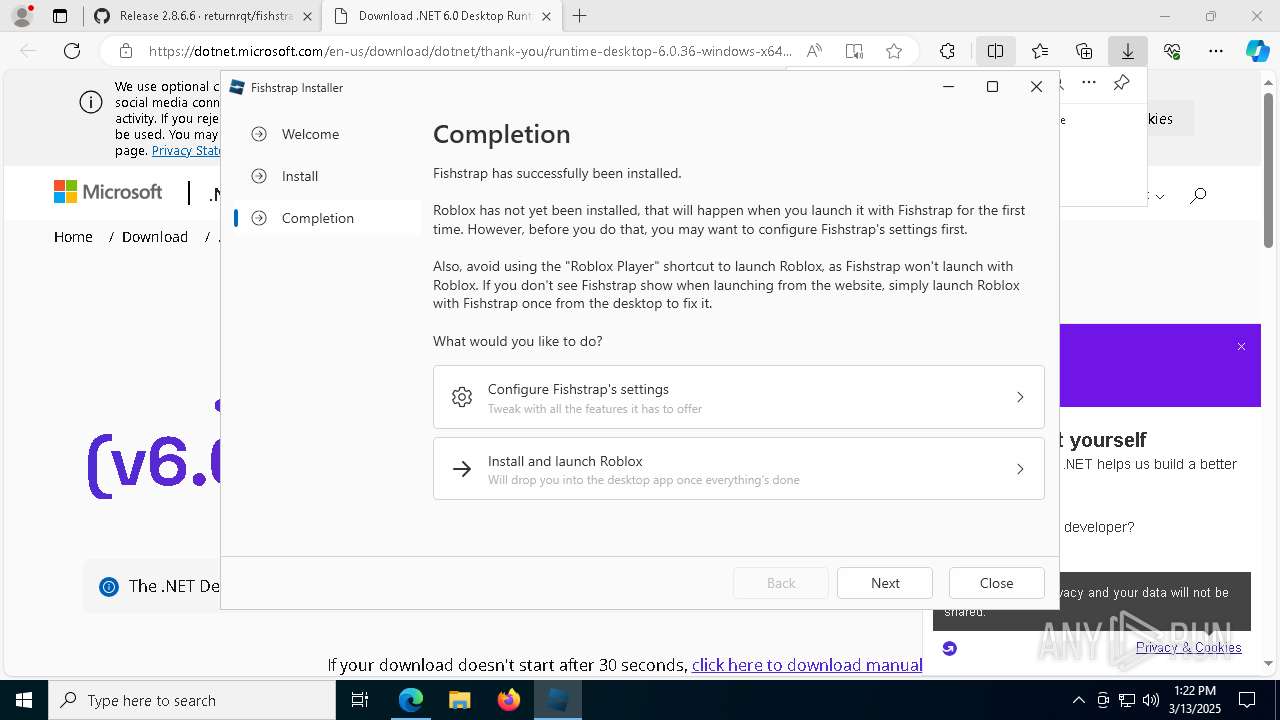1280x720 pixels.
Task: Open the notification center icon
Action: (1247, 700)
